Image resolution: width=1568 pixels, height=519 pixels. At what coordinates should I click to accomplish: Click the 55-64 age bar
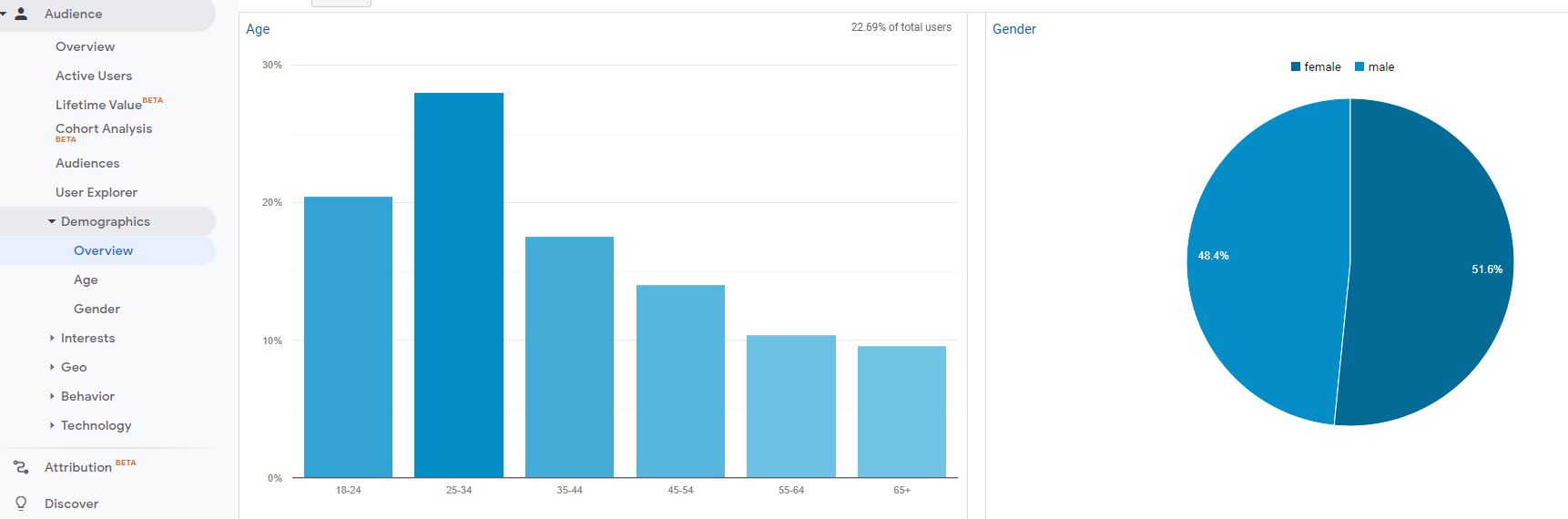(x=791, y=406)
